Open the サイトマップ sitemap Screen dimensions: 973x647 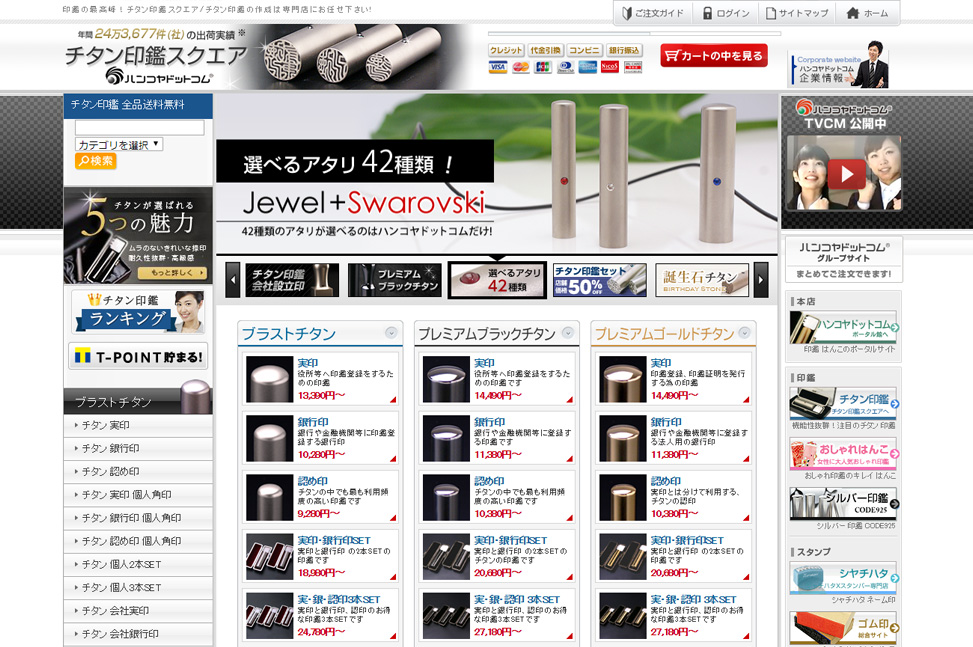[797, 13]
